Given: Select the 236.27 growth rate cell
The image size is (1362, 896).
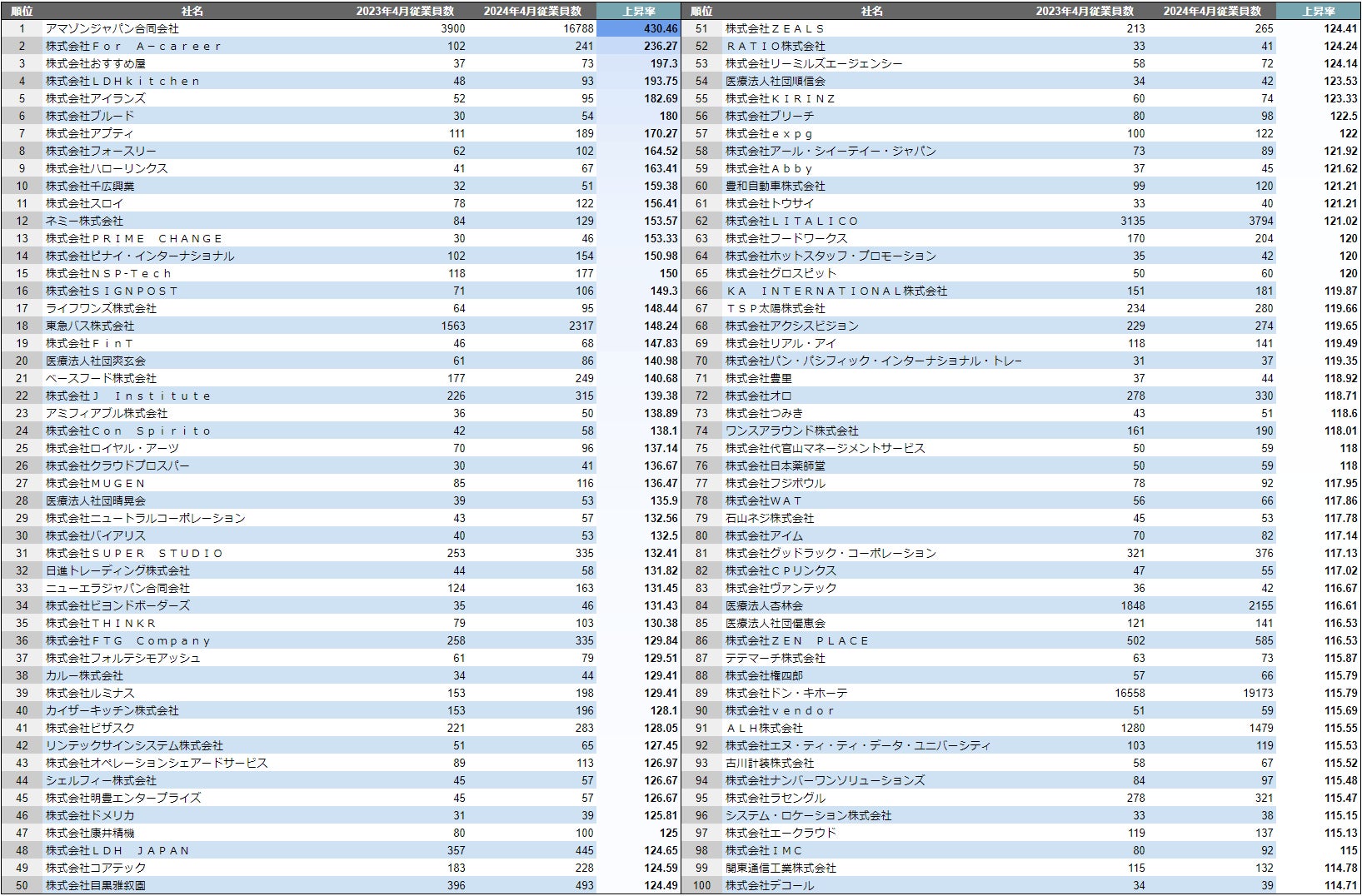Looking at the screenshot, I should (661, 46).
